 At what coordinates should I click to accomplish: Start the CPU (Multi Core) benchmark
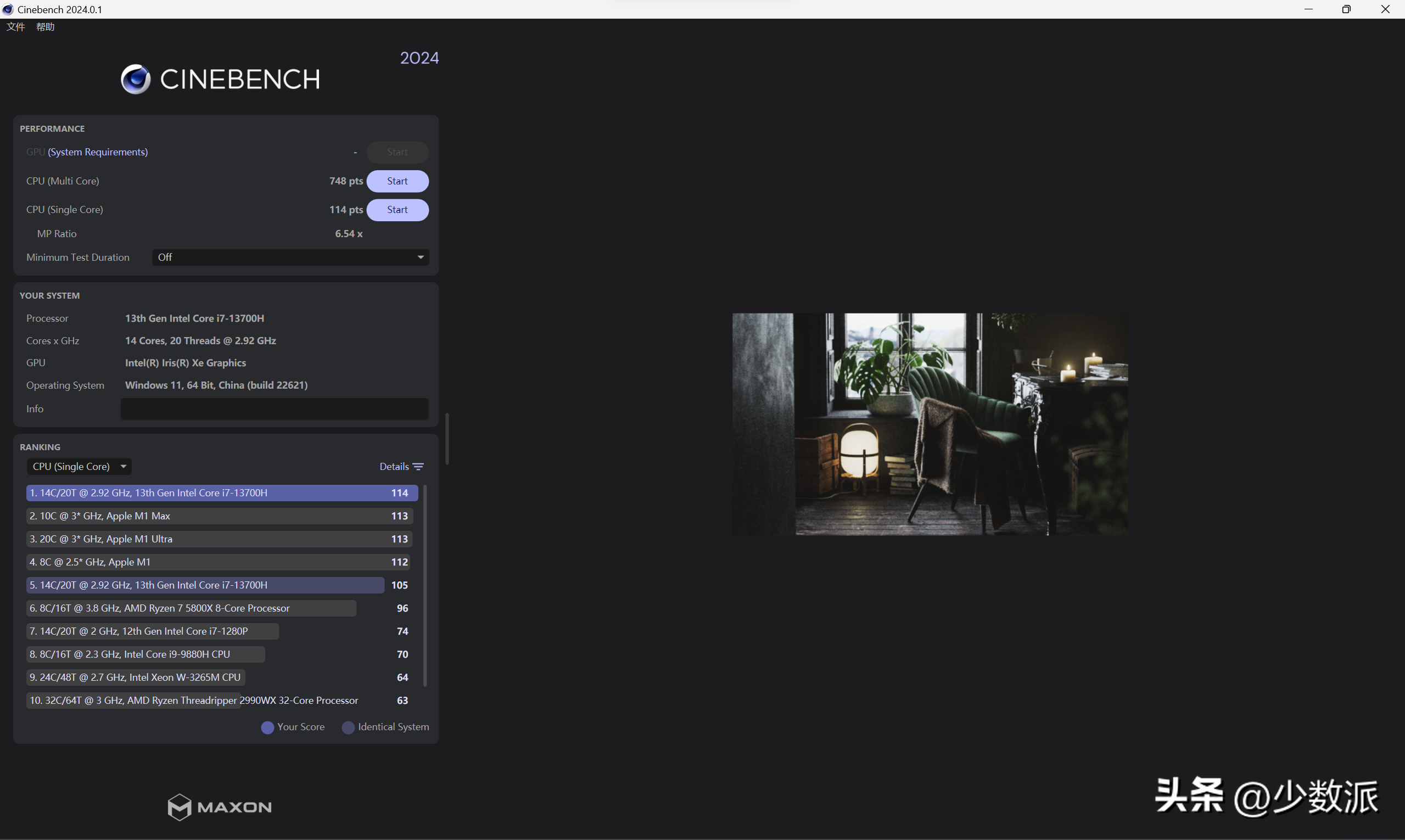pyautogui.click(x=398, y=181)
